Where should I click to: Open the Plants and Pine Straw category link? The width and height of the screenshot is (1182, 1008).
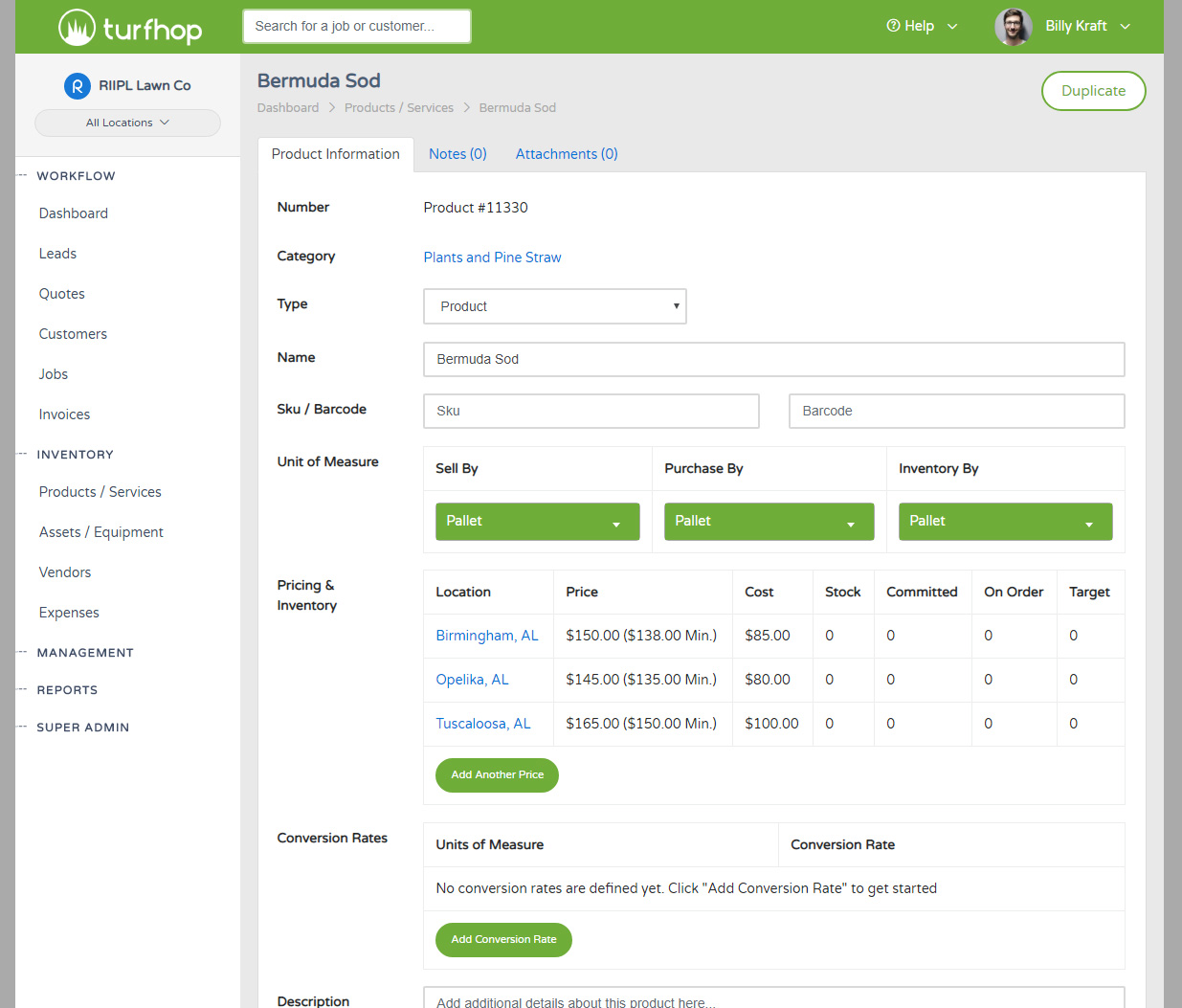[492, 258]
